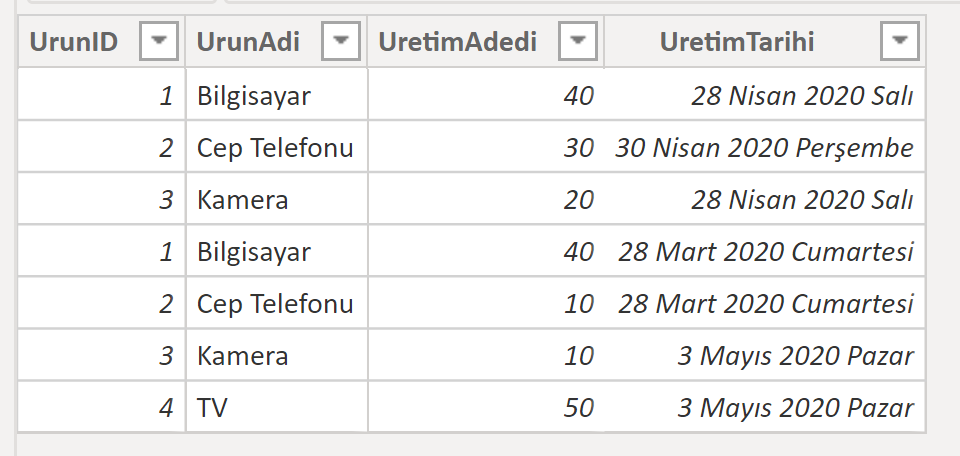
Task: Select the cell with production count 50
Action: [x=486, y=407]
